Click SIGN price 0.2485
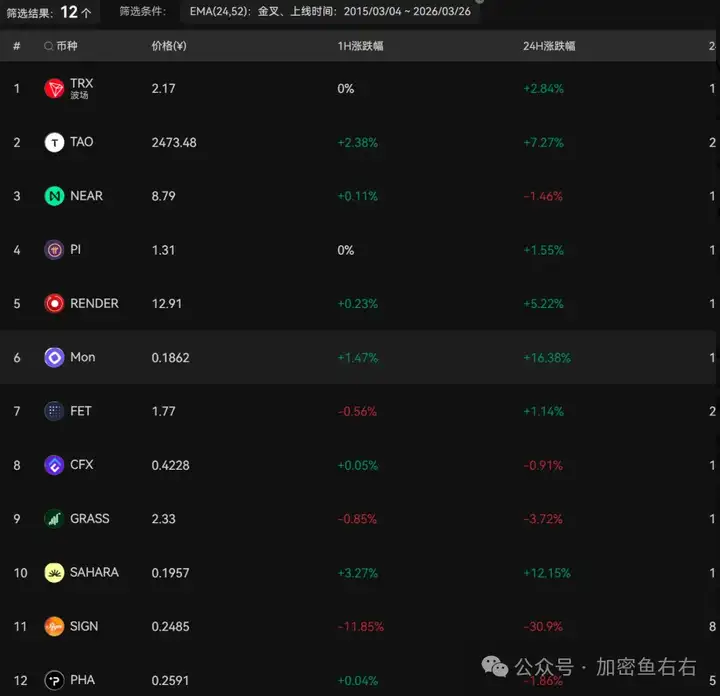This screenshot has height=696, width=720. (170, 627)
